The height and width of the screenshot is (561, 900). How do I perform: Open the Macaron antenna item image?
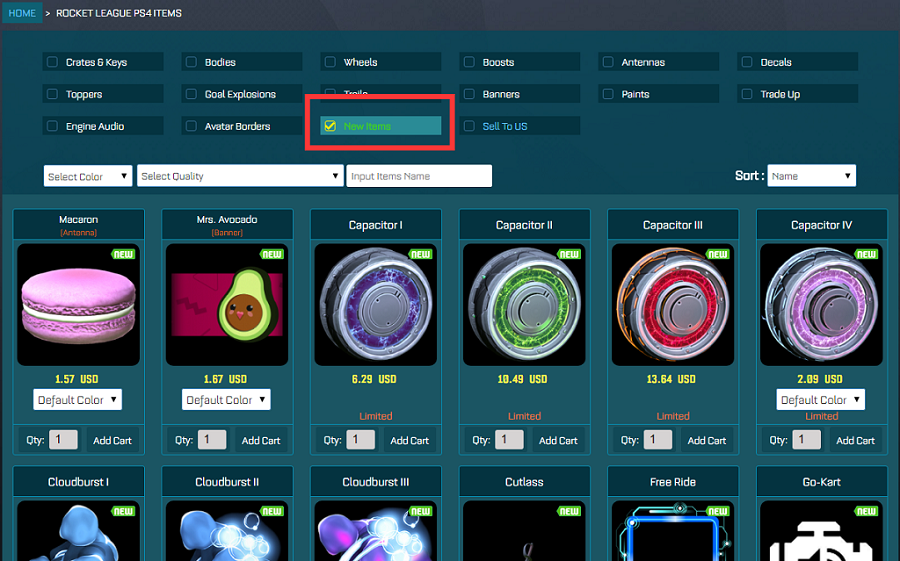[78, 304]
